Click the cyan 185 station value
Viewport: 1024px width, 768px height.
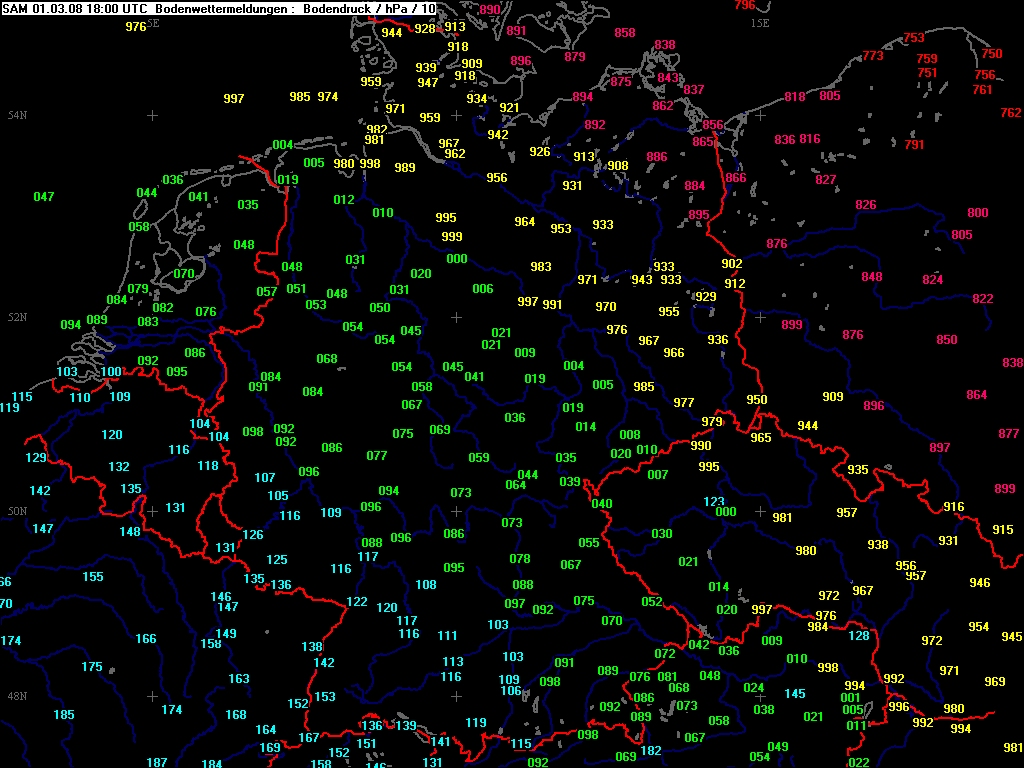tap(64, 715)
